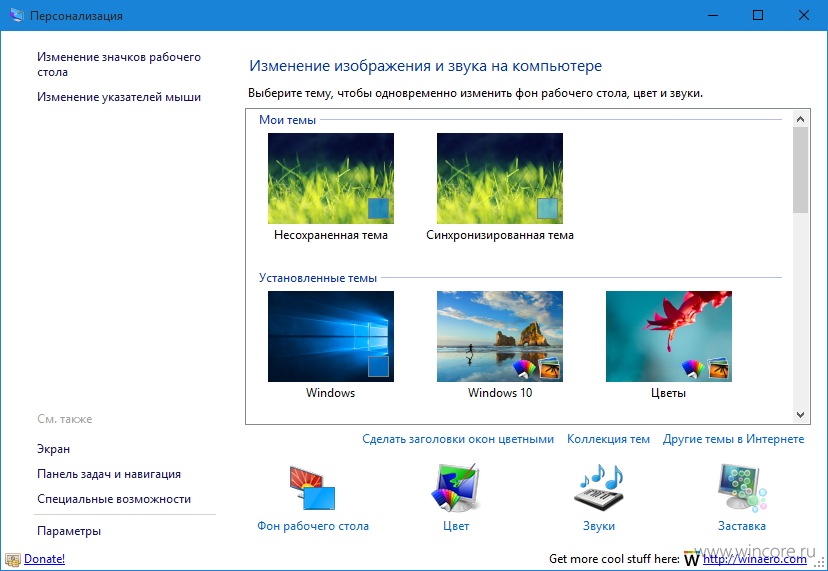Open Изменение указателей мыши link

pyautogui.click(x=119, y=97)
